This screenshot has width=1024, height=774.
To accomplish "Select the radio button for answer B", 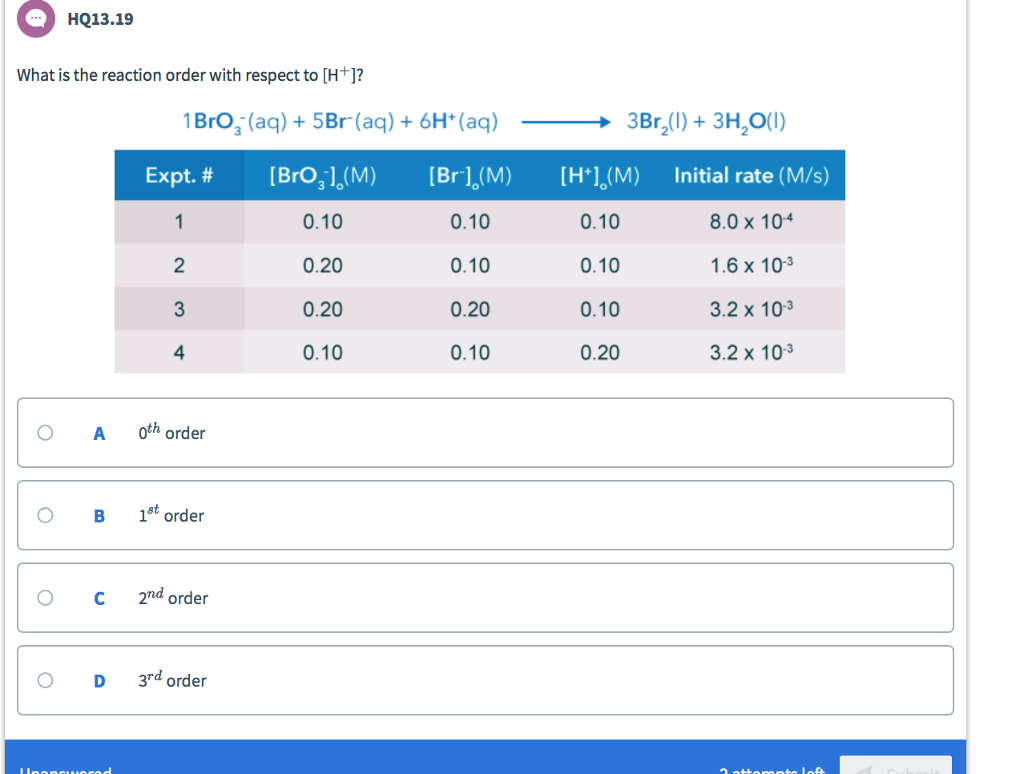I will pos(45,515).
